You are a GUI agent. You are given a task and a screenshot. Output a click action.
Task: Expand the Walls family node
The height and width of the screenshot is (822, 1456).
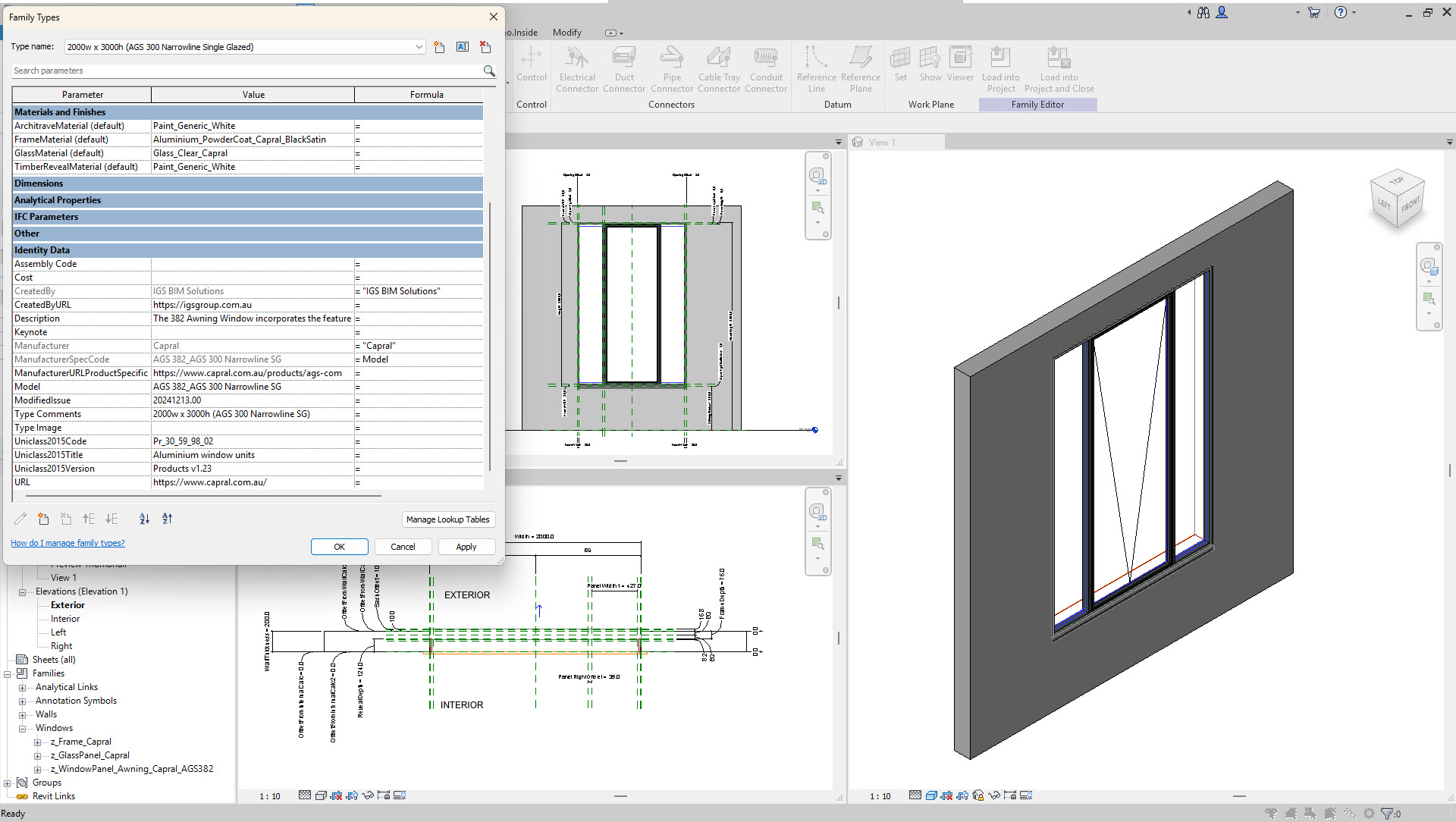click(x=22, y=715)
